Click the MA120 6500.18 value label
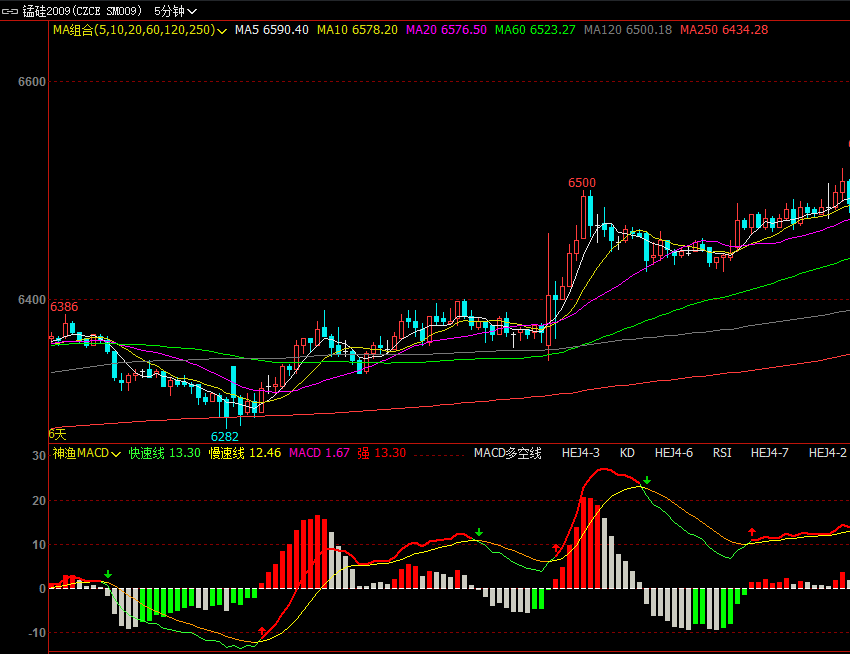Viewport: 850px width, 654px height. [628, 30]
